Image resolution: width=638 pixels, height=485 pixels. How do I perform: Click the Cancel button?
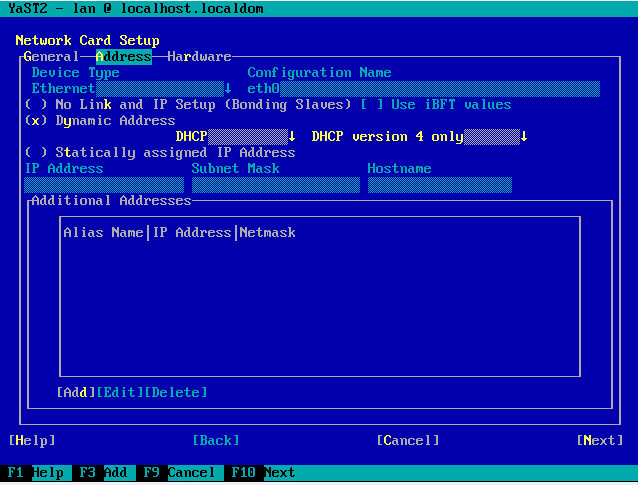point(408,440)
